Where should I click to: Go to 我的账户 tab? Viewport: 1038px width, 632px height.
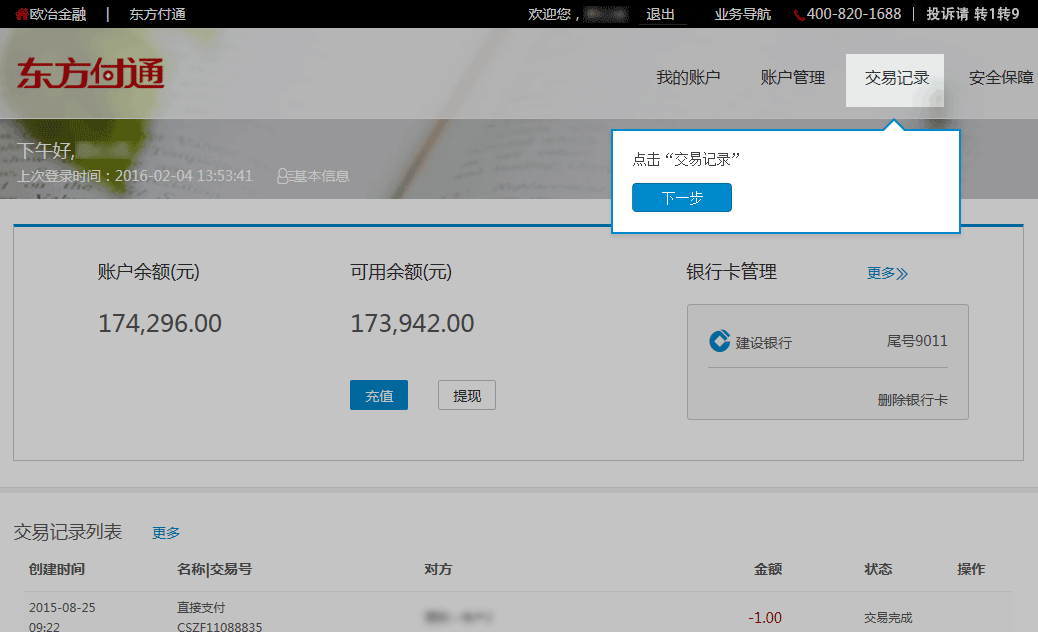click(688, 77)
